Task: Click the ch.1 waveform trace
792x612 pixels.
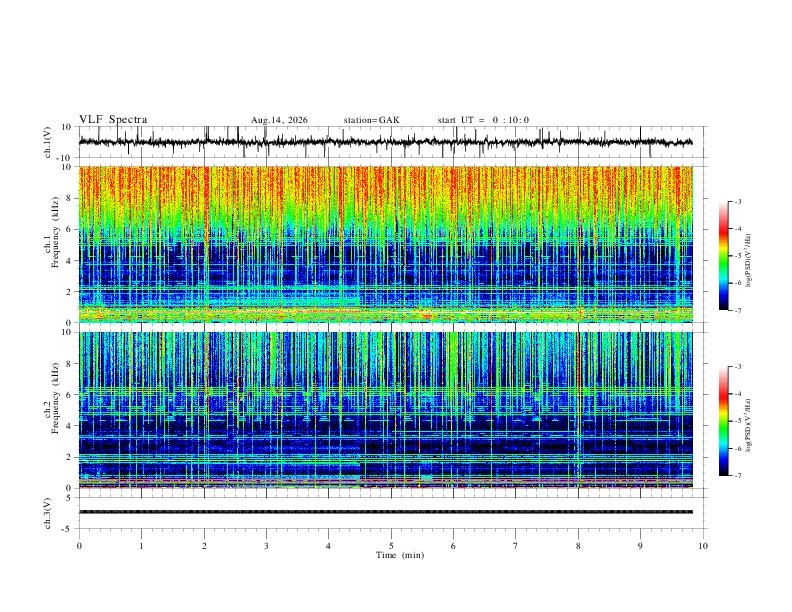Action: (386, 142)
